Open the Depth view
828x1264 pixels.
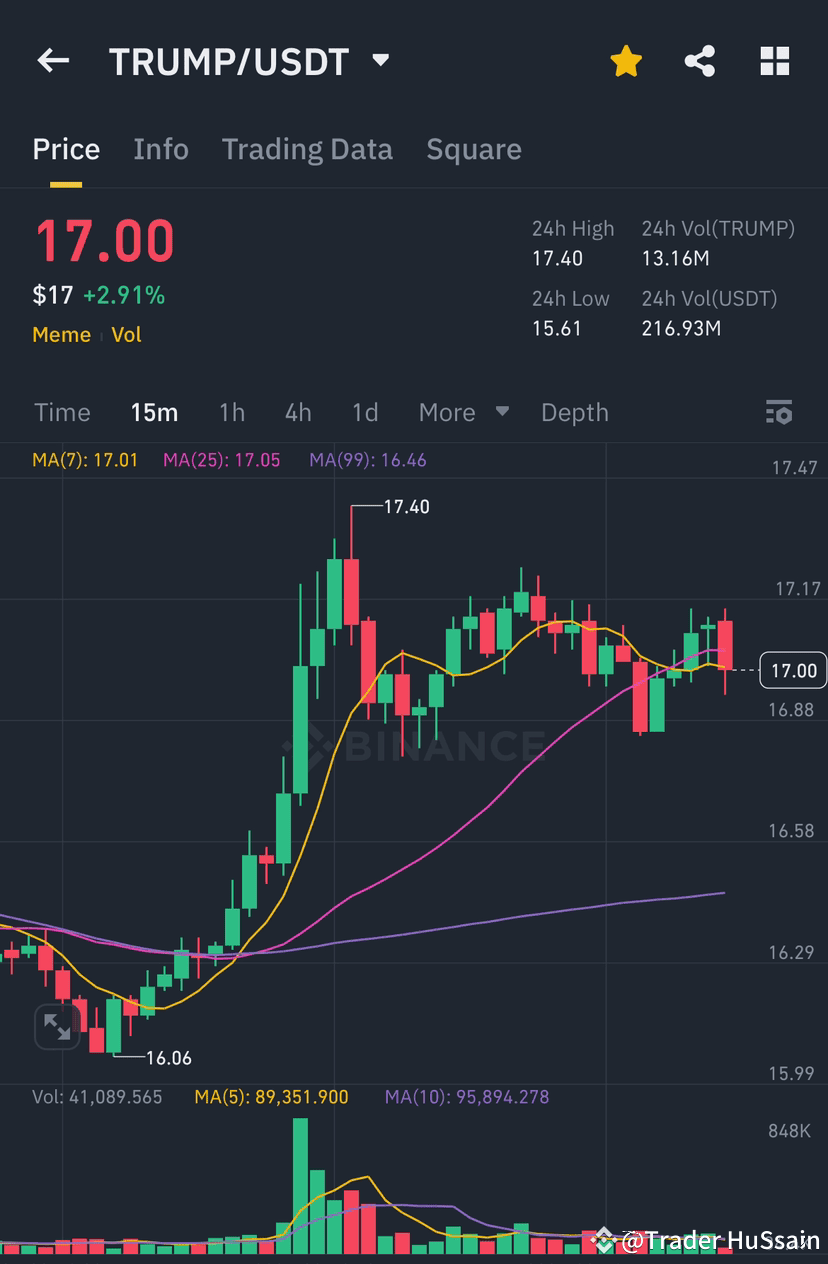coord(574,412)
